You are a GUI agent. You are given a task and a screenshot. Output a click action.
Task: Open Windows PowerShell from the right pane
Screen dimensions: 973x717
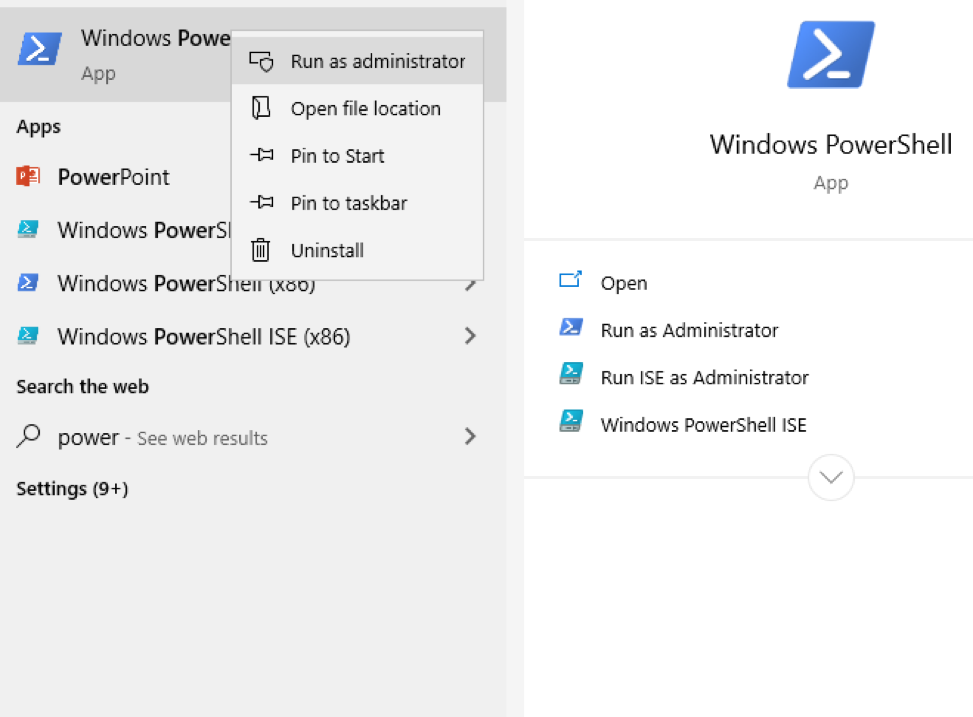tap(624, 283)
